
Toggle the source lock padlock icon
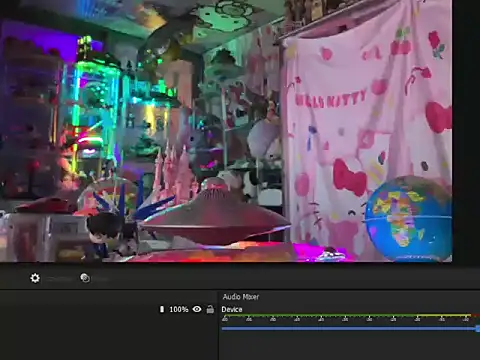click(210, 309)
